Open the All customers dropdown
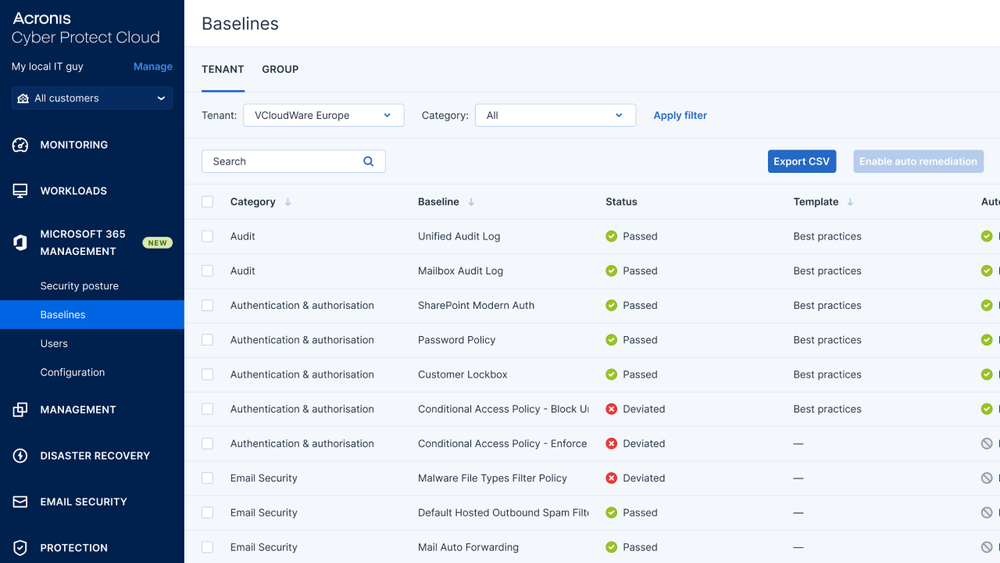Viewport: 1000px width, 563px height. (92, 98)
